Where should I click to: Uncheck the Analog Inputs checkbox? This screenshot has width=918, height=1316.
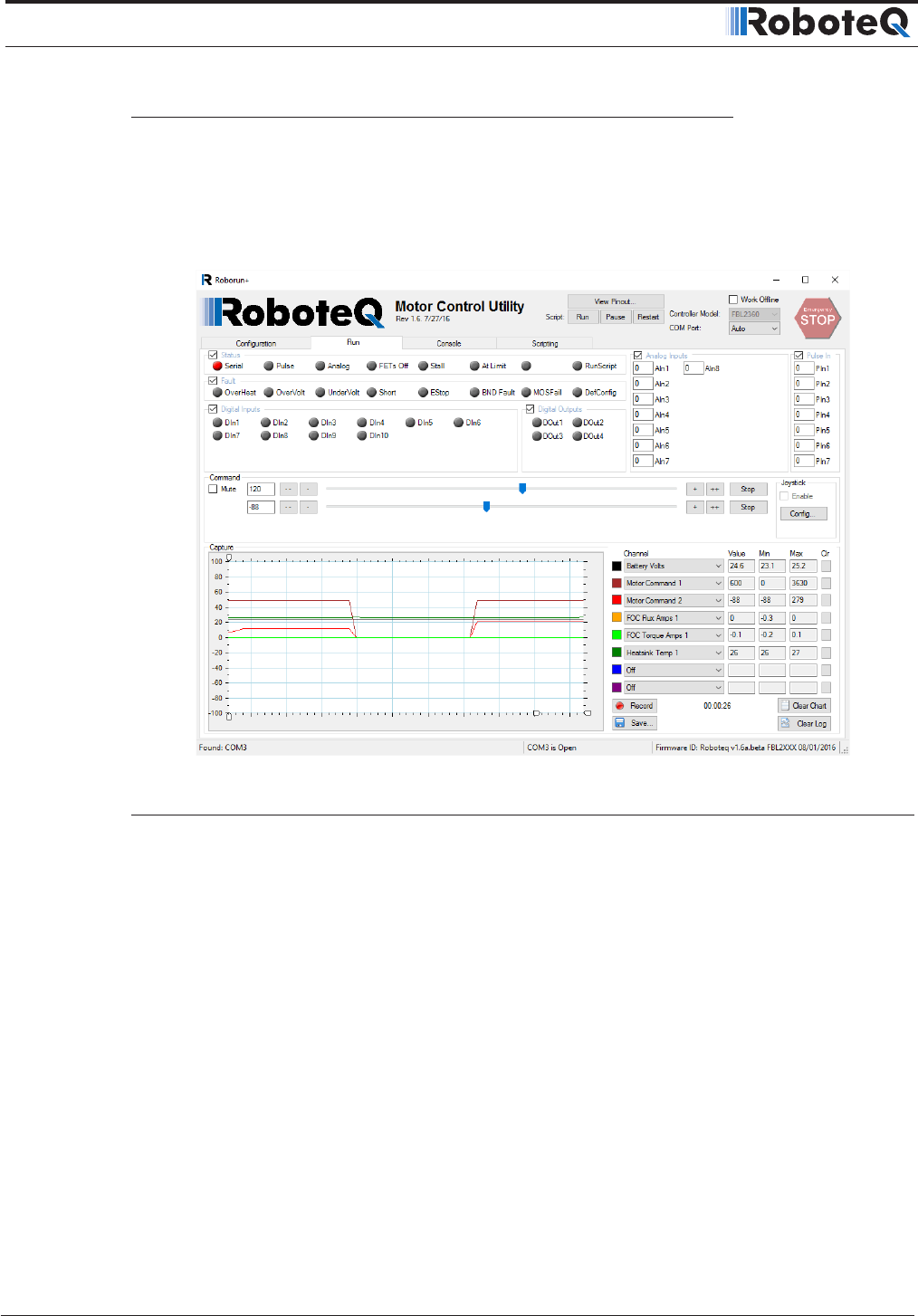(x=637, y=356)
